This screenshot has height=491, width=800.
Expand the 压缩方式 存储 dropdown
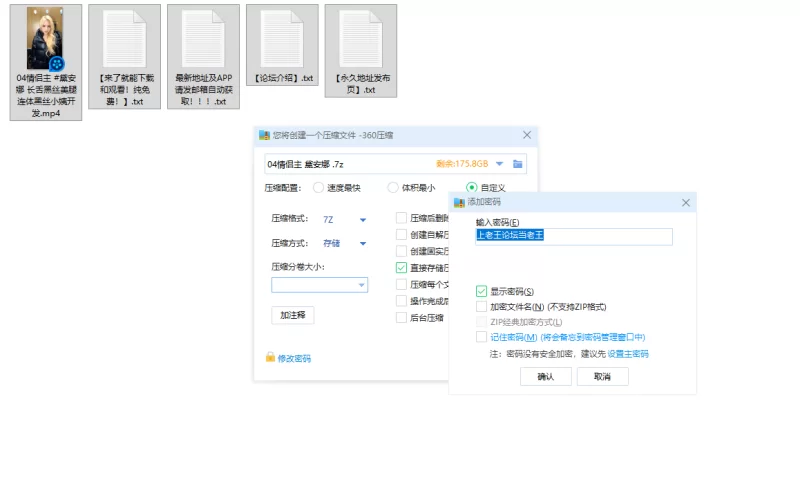click(363, 243)
